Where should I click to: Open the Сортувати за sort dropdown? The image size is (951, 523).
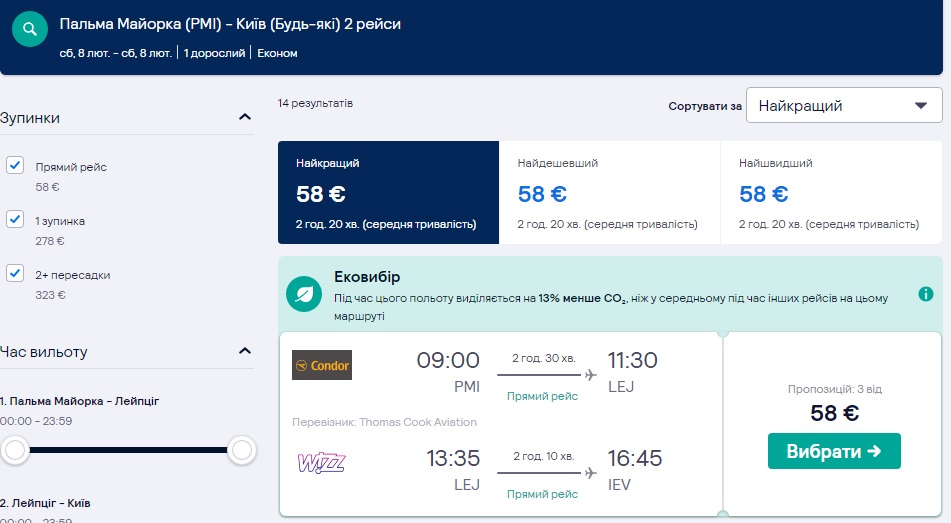point(844,105)
